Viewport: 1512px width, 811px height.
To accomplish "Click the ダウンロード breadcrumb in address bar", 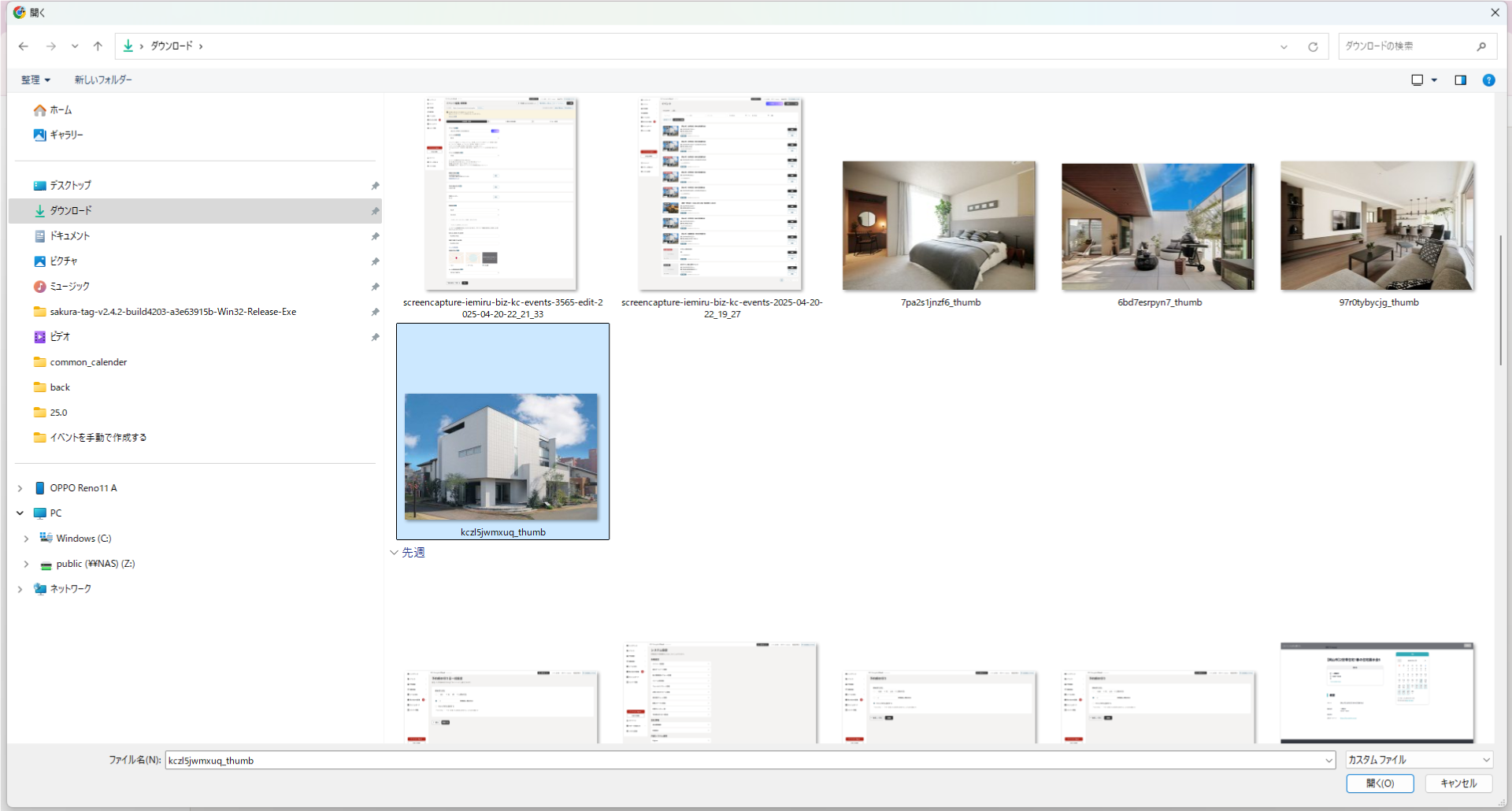I will (x=172, y=46).
